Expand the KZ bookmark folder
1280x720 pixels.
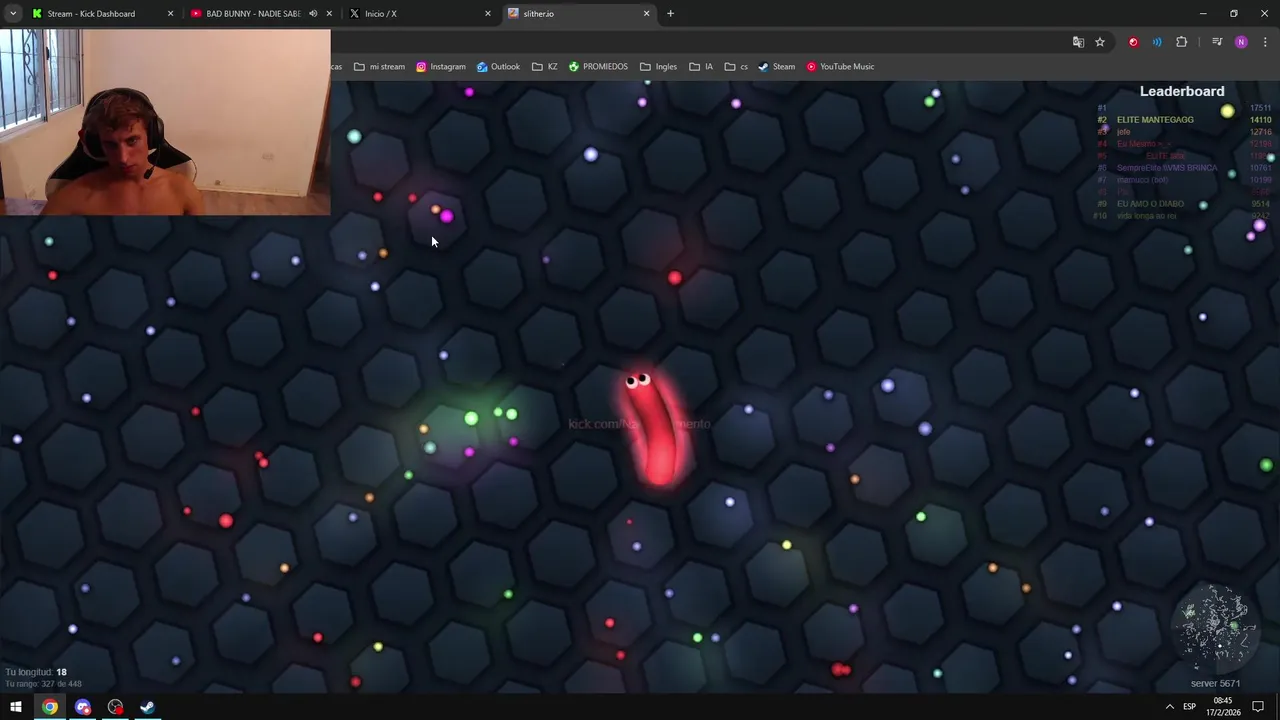545,67
